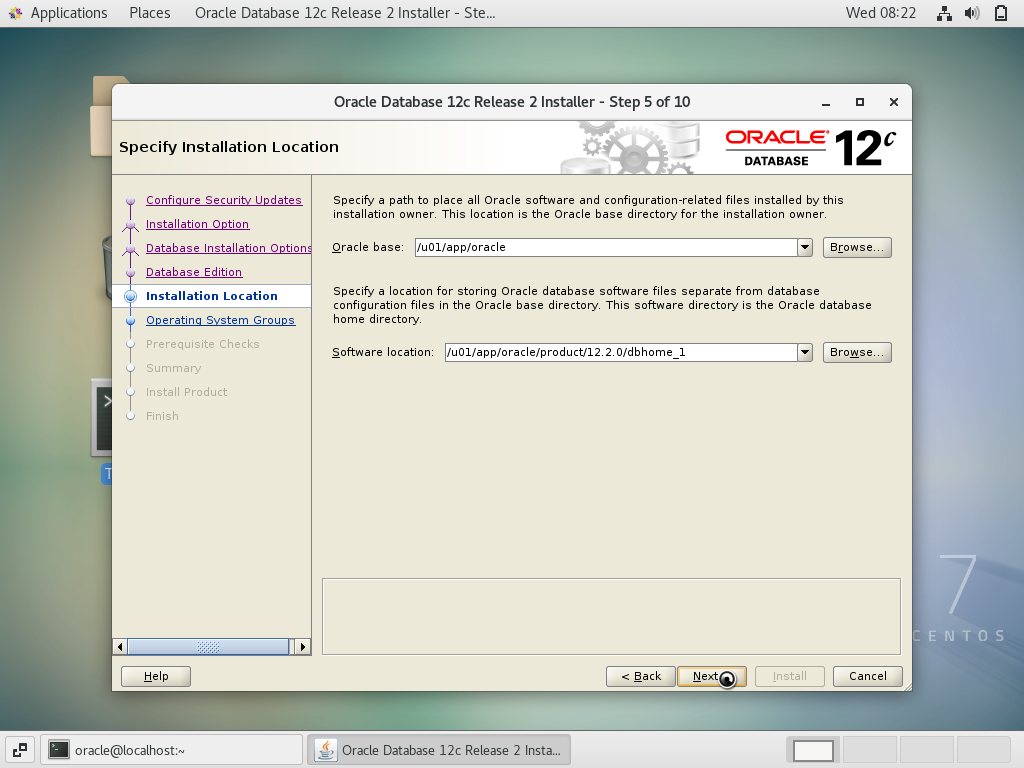Click the battery icon in top bar
Image resolution: width=1024 pixels, height=768 pixels.
(1000, 13)
